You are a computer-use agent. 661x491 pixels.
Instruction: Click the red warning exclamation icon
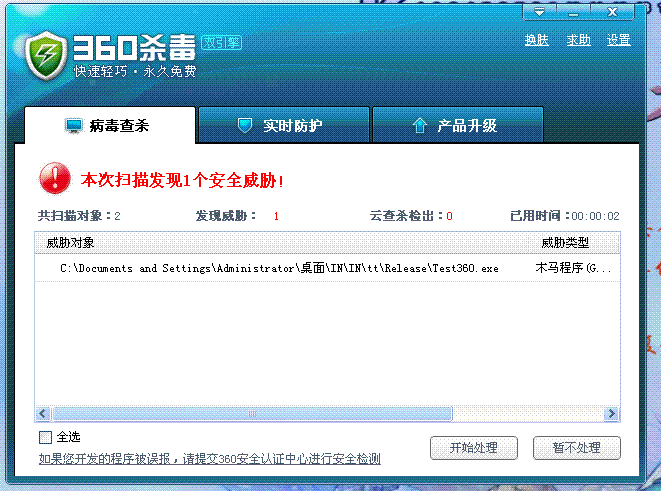[x=55, y=178]
